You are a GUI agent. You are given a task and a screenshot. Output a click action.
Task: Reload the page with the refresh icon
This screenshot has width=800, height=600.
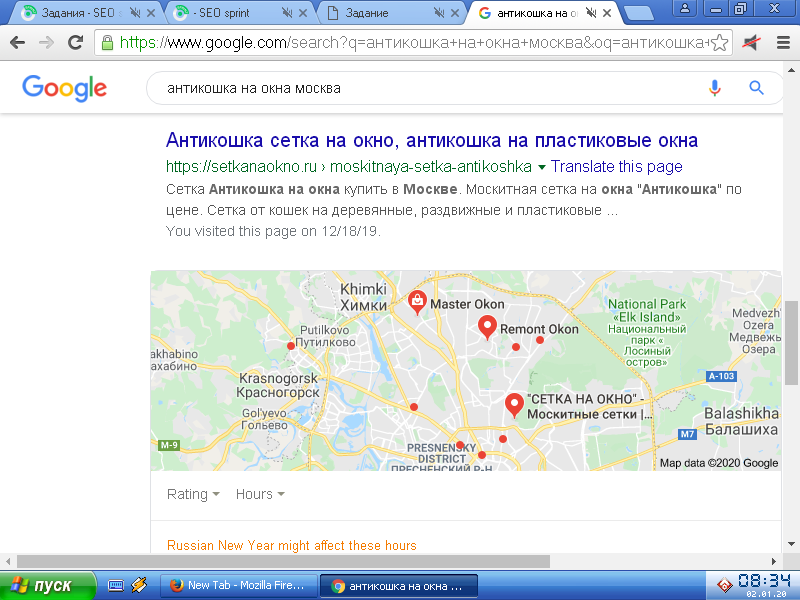point(76,42)
